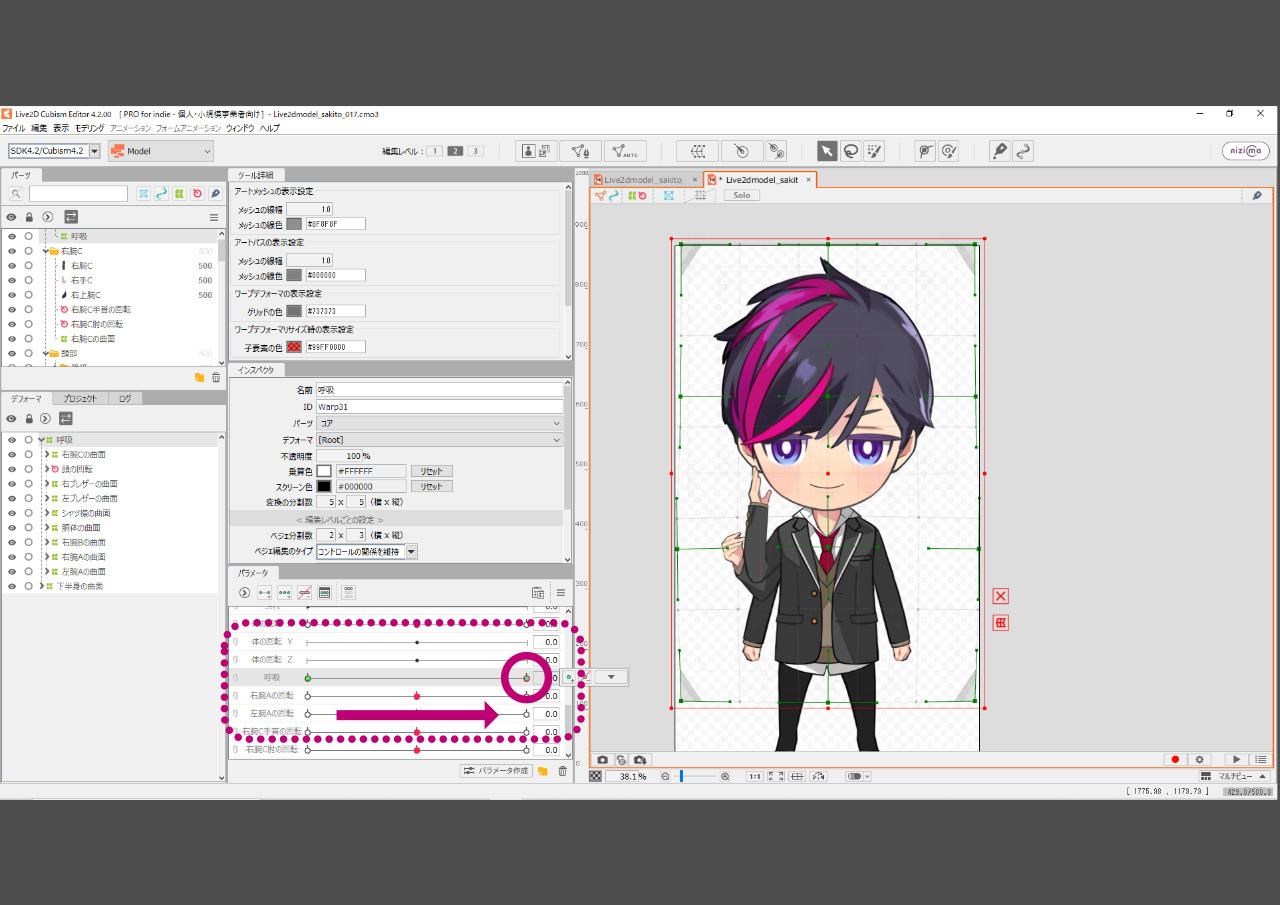Open the Parts panel hamburger menu

click(x=213, y=217)
